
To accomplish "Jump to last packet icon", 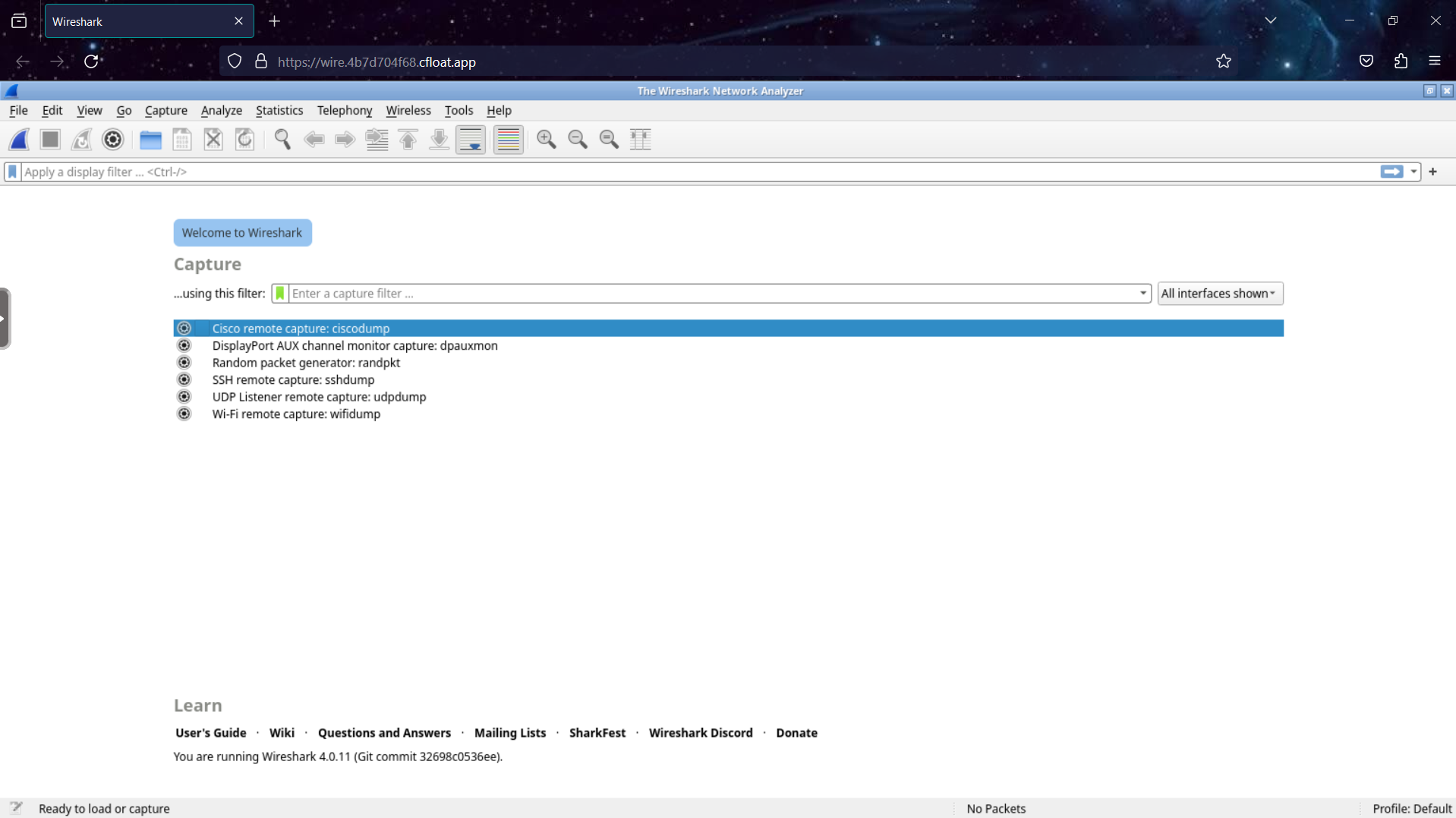I will click(x=439, y=140).
